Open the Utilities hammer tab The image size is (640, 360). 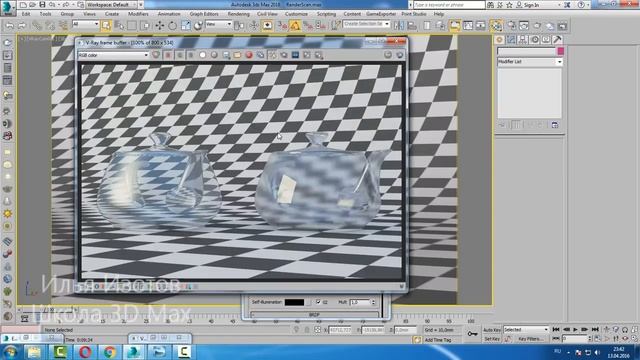(x=558, y=40)
